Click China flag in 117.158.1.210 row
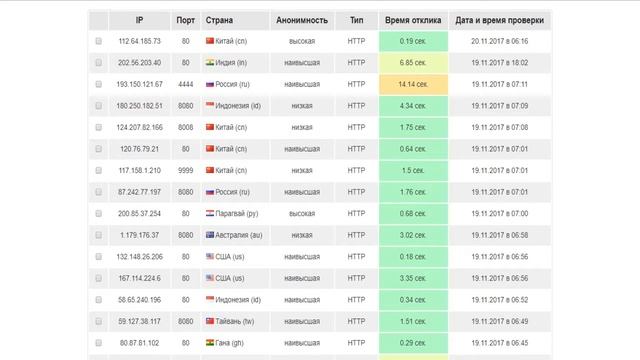The width and height of the screenshot is (640, 360). point(210,170)
